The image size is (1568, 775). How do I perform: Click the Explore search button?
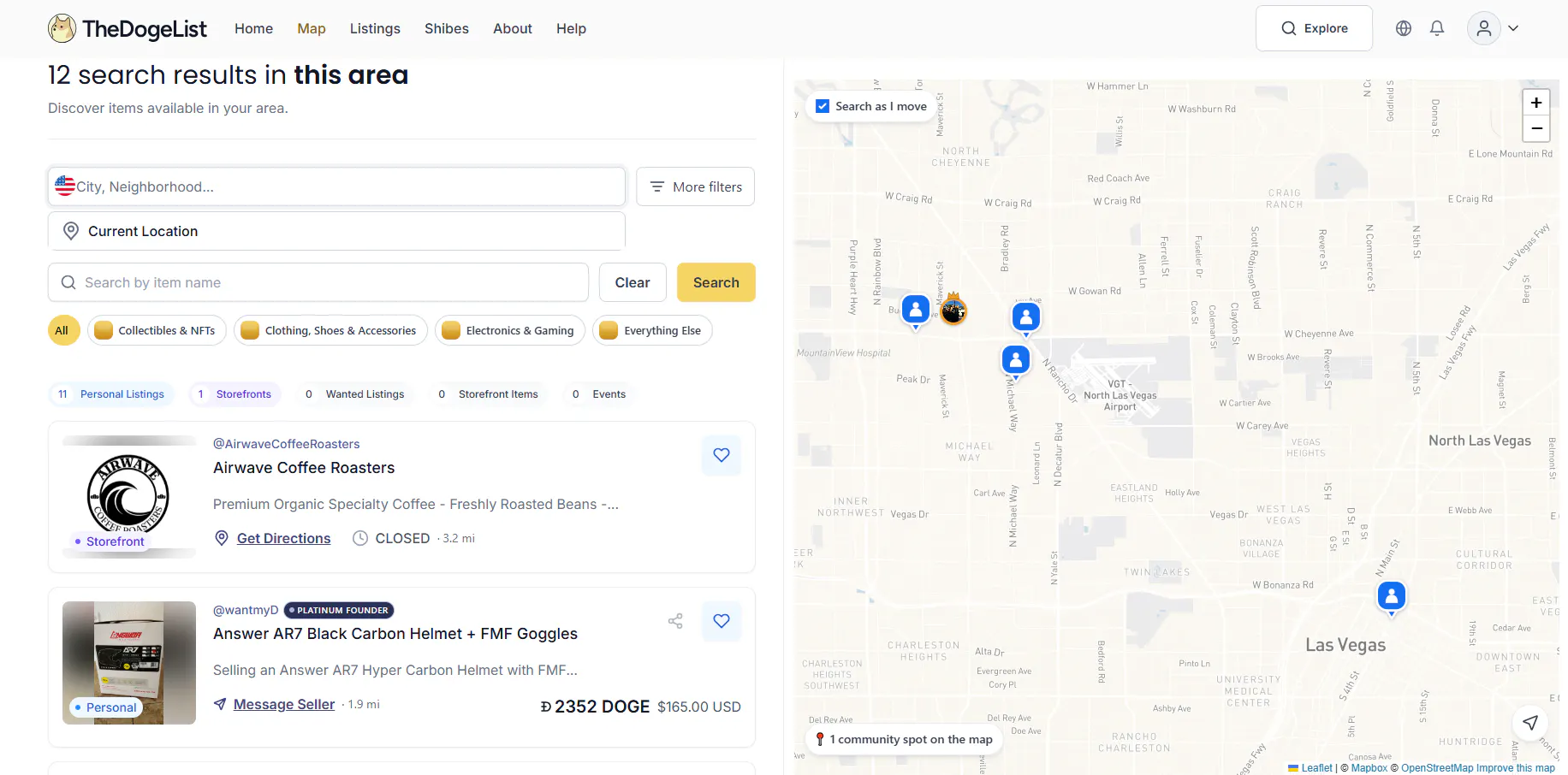click(1314, 28)
